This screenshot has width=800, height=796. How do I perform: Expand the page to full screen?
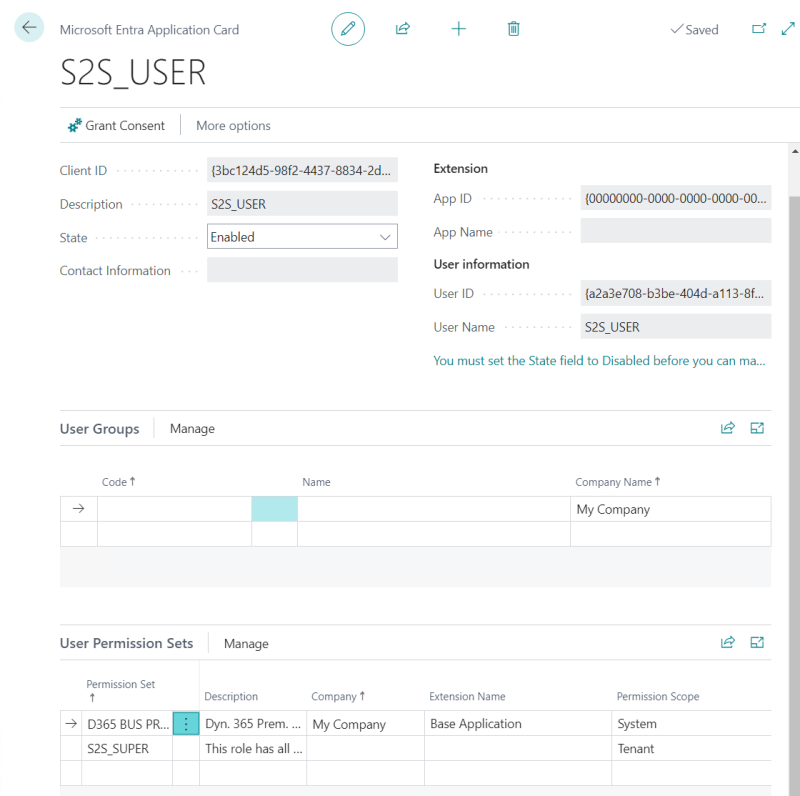[x=787, y=29]
